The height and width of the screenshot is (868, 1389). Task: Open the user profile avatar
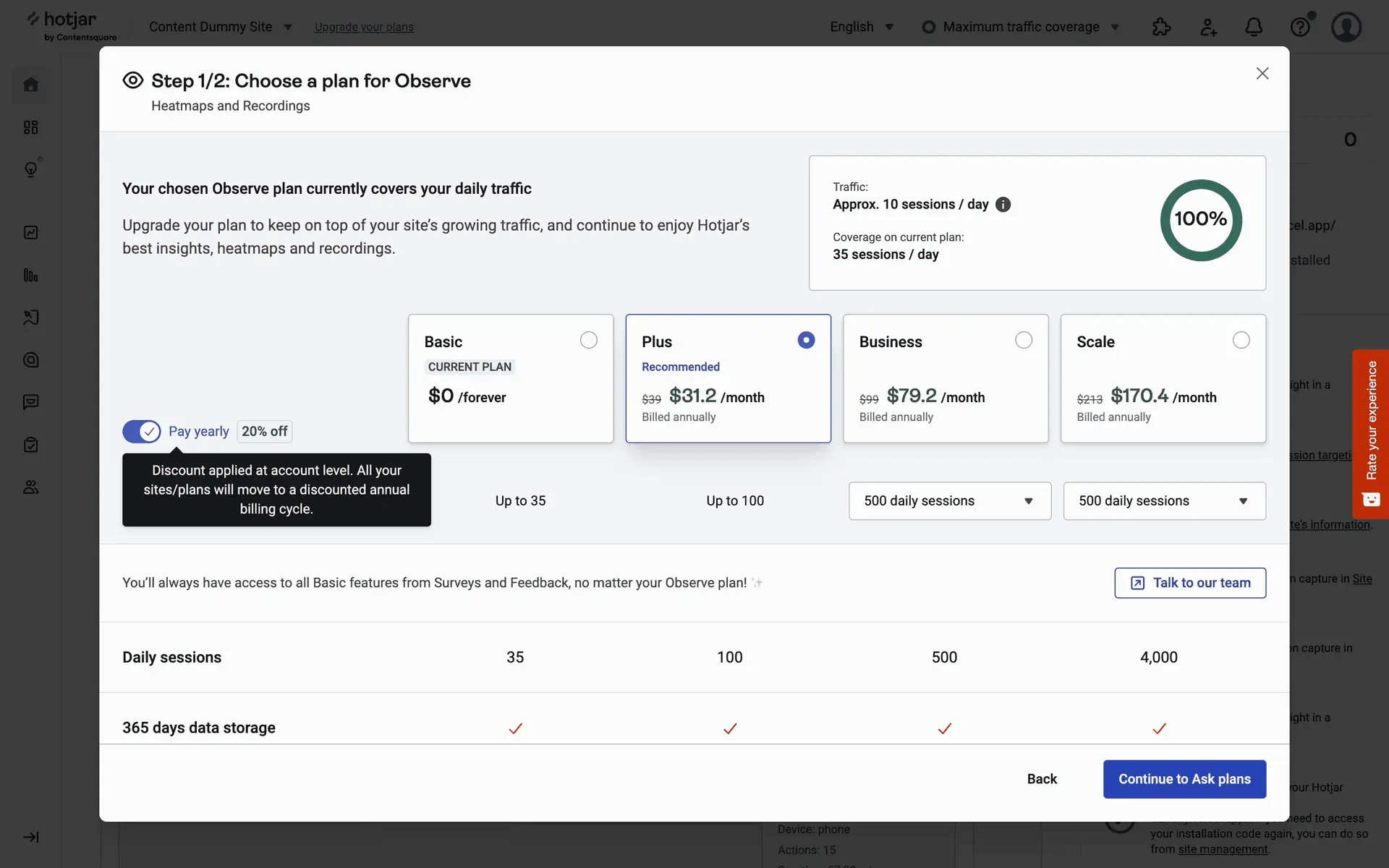point(1346,27)
